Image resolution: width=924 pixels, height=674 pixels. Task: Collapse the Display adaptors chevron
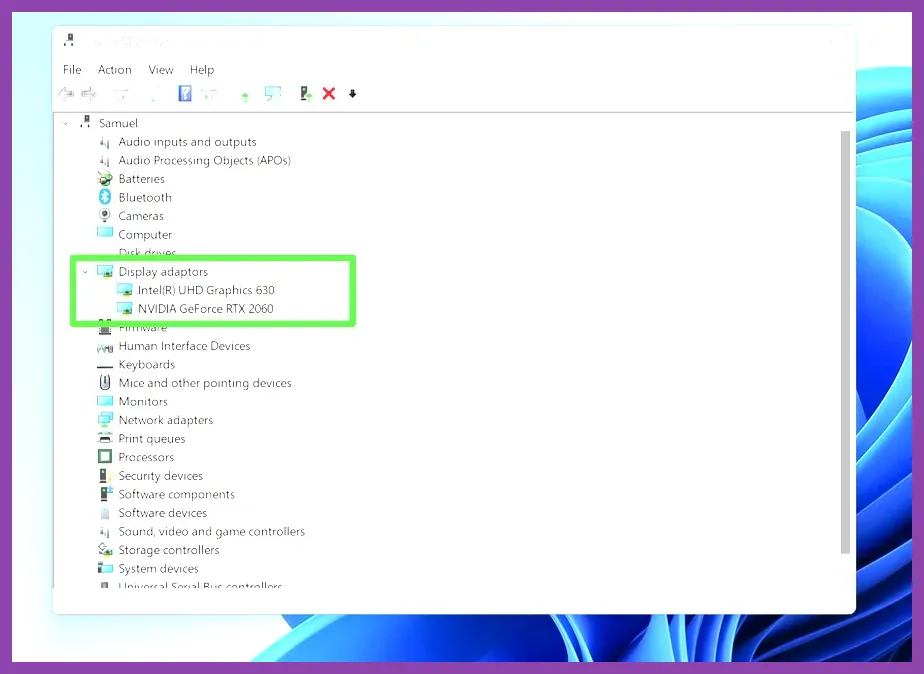pyautogui.click(x=85, y=272)
